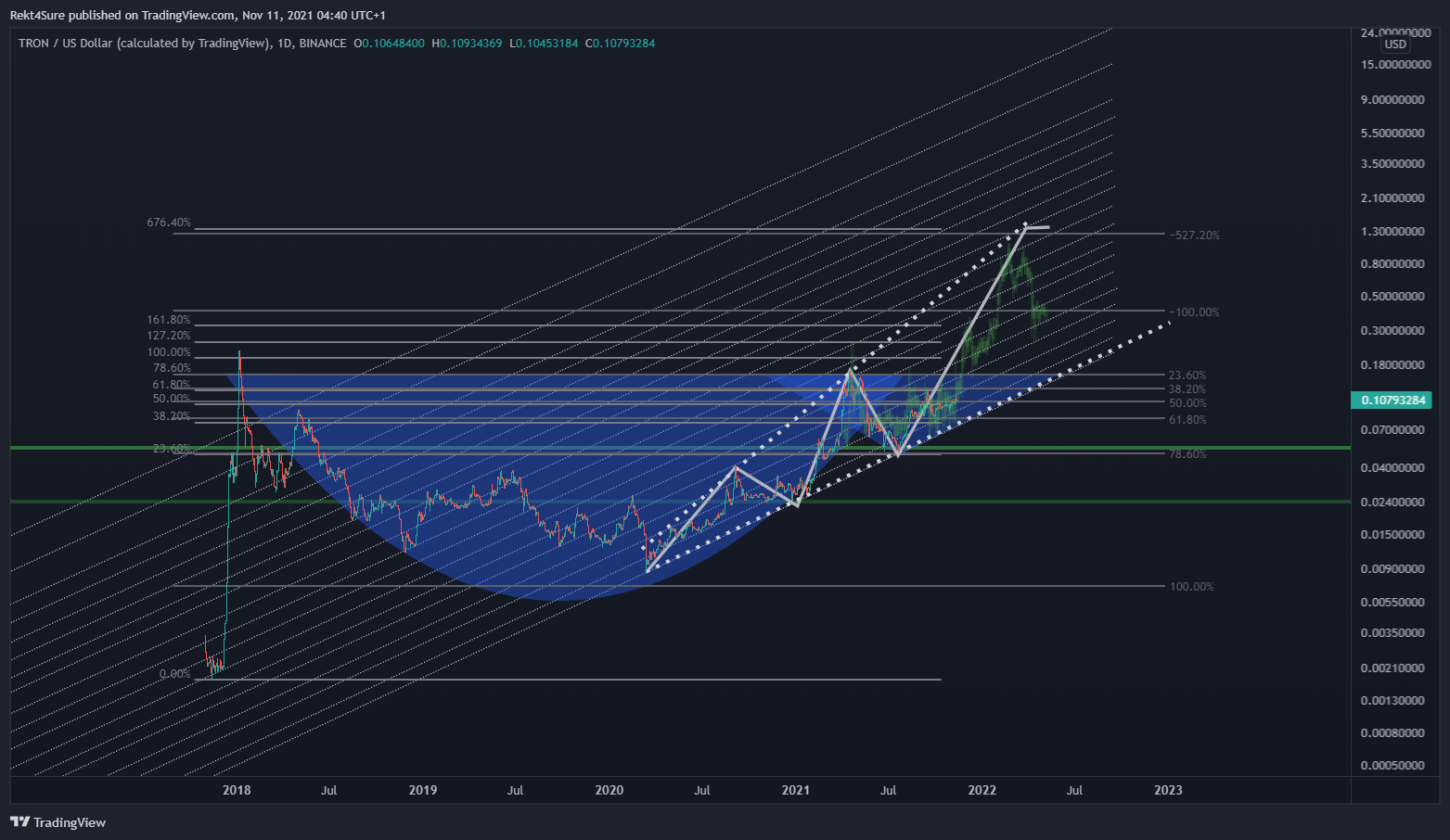Click the Jul label between 2018 and 2019

(x=328, y=791)
